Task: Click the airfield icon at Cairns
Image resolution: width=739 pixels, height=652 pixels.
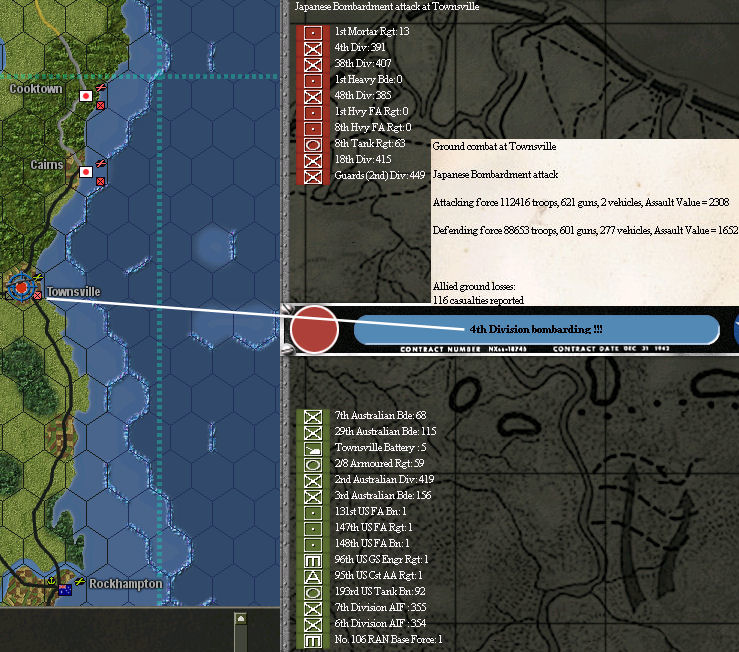Action: pyautogui.click(x=101, y=164)
